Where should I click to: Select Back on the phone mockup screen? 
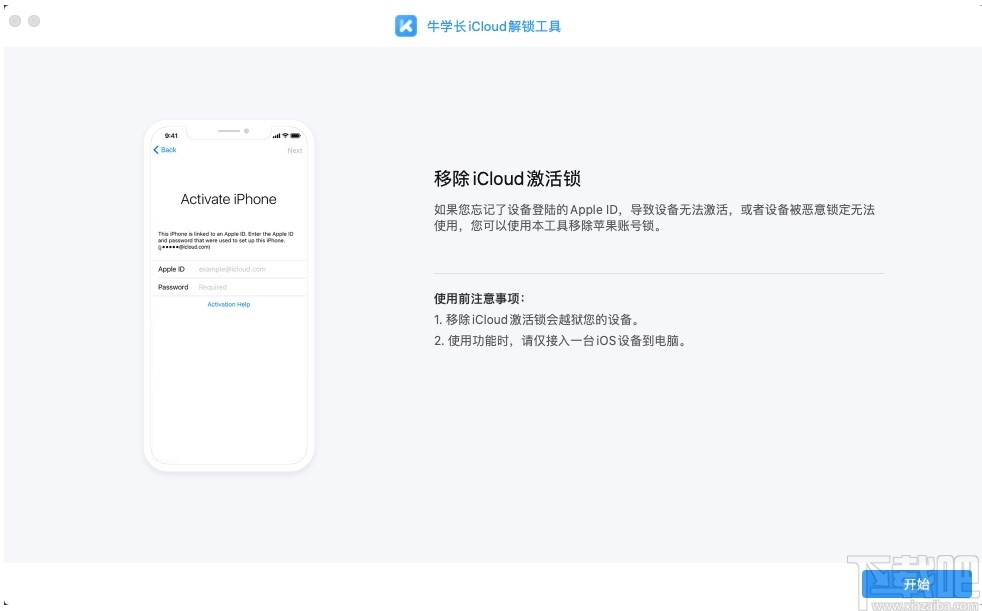pos(166,149)
